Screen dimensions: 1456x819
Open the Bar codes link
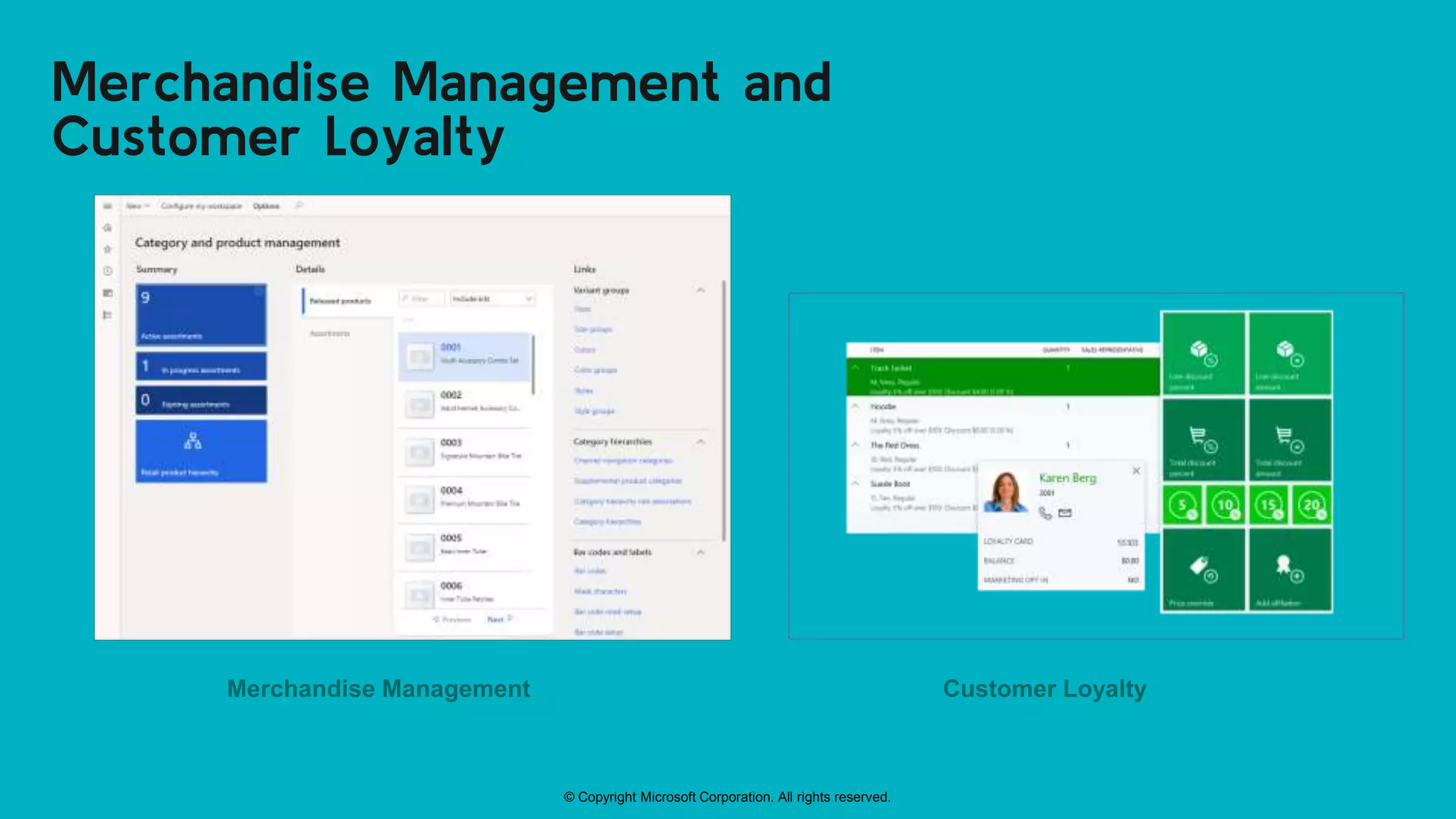coord(590,571)
